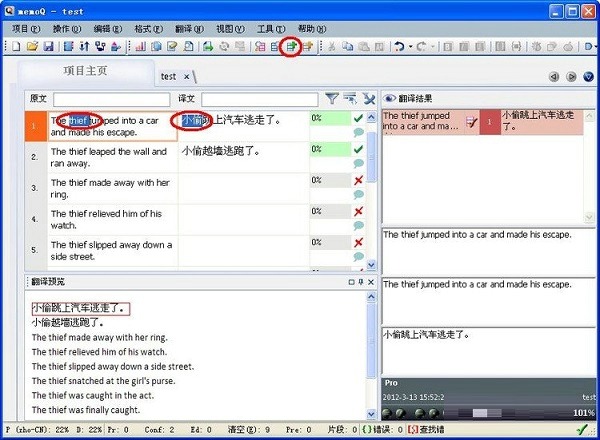600x440 pixels.
Task: Click the red-circled confirm segment toolbar icon
Action: [290, 47]
